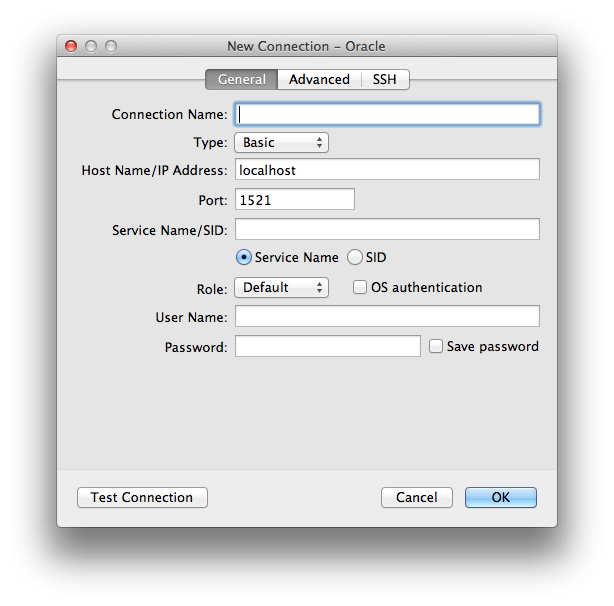Switch to the General tab
Image resolution: width=614 pixels, height=606 pixels.
(241, 79)
